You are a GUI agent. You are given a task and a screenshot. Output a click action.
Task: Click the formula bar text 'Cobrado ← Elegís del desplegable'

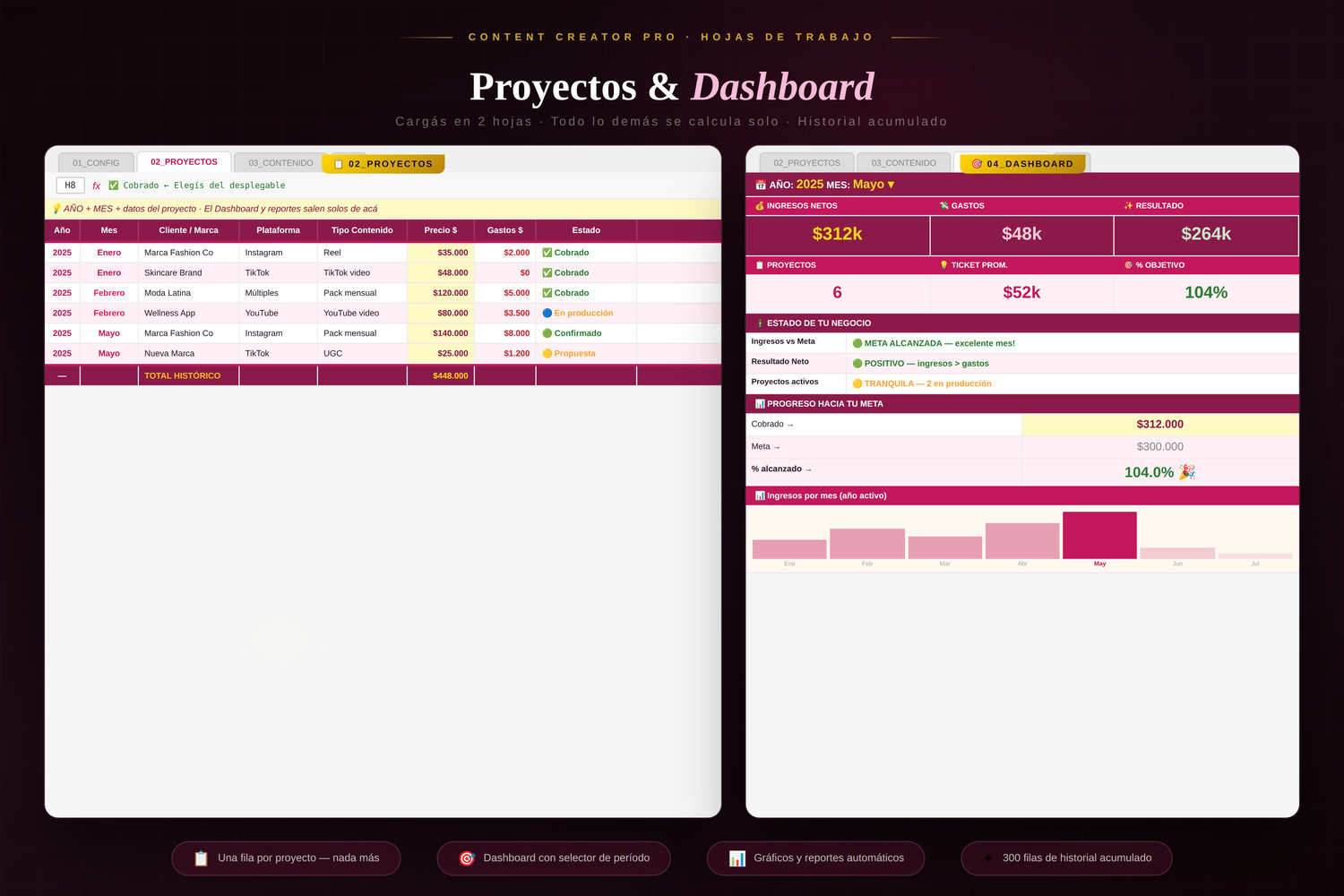pos(204,185)
